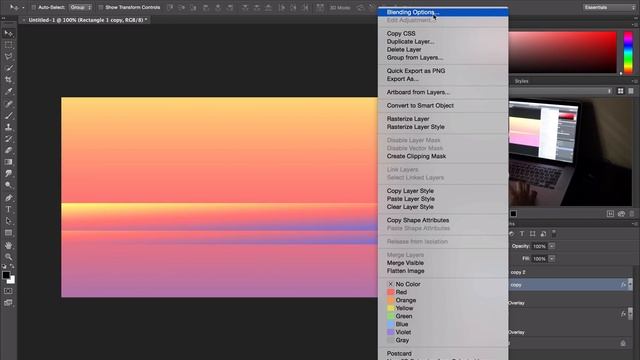640x360 pixels.
Task: Select Duplicate Layer menu entry
Action: (443, 42)
